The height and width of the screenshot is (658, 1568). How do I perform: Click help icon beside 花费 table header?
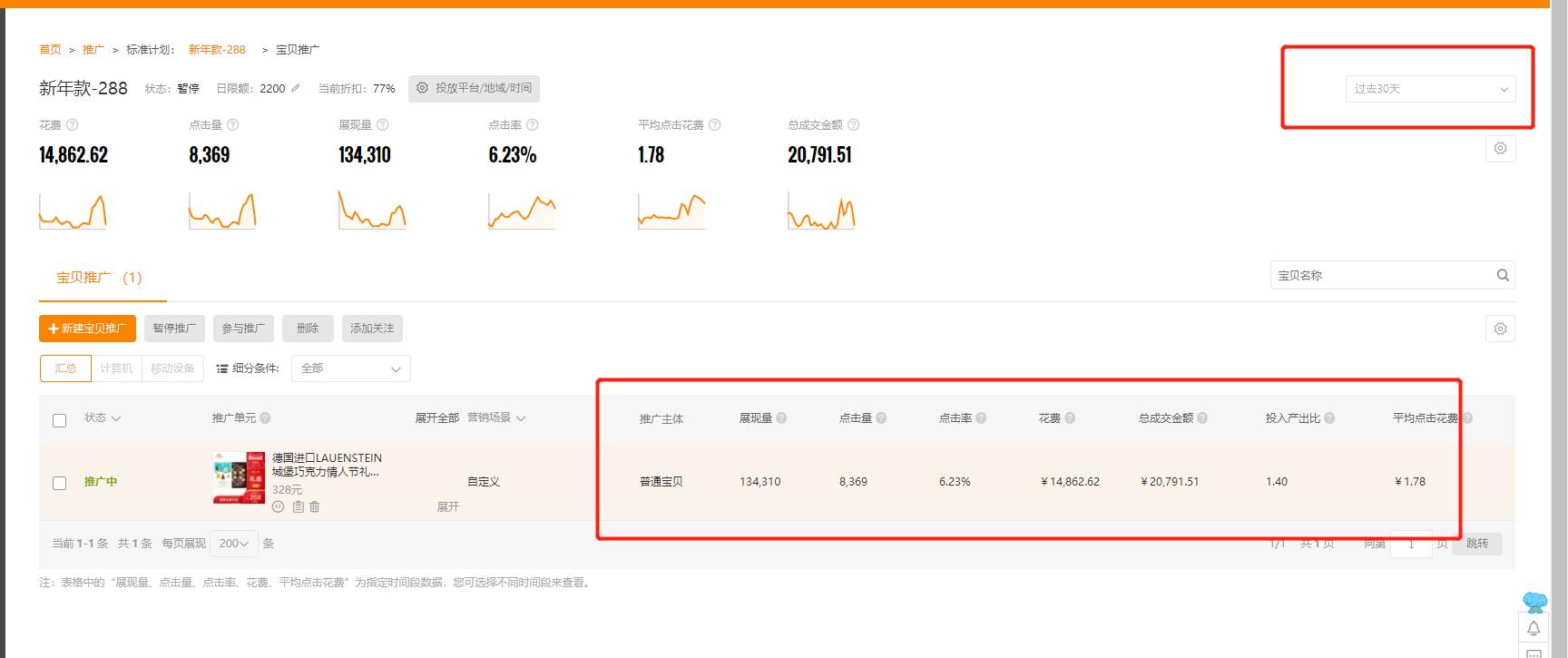tap(1070, 418)
